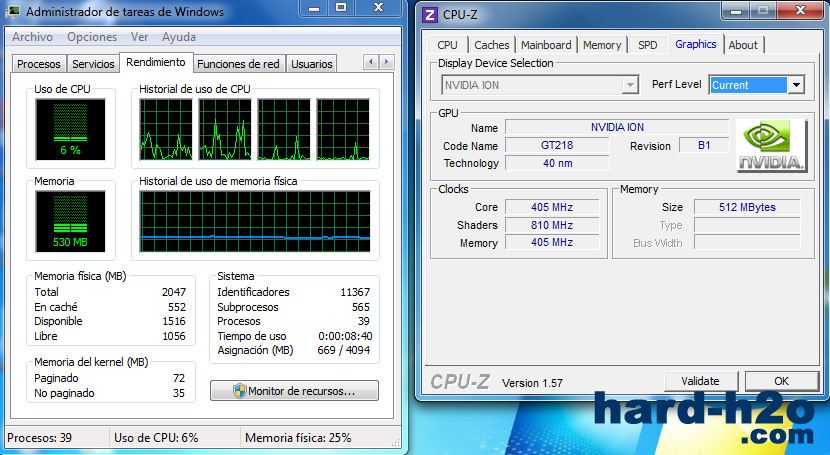Screen dimensions: 830x455
Task: Expand the Perf Level Current dropdown arrow
Action: click(x=796, y=85)
